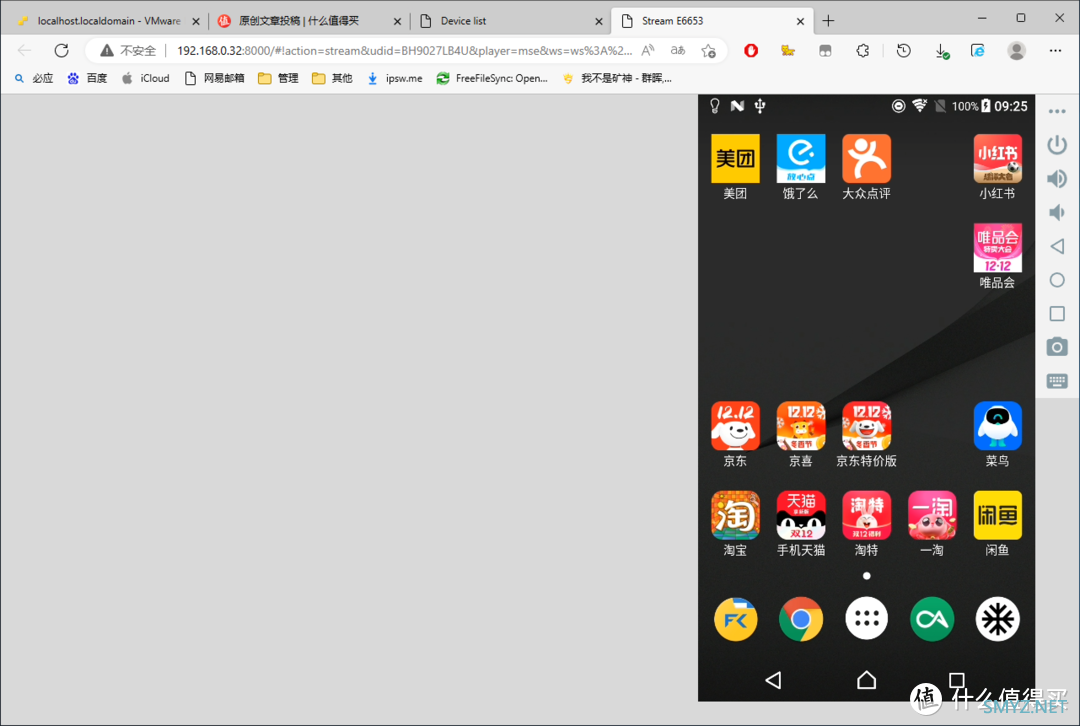
Task: Click the home circle in stream sidebar
Action: (1057, 280)
